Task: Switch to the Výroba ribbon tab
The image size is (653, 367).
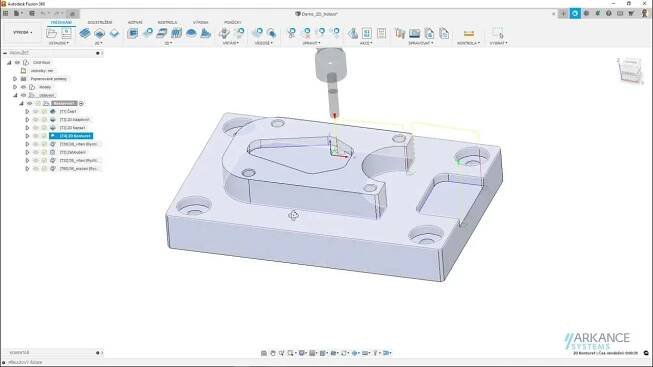Action: pyautogui.click(x=200, y=22)
